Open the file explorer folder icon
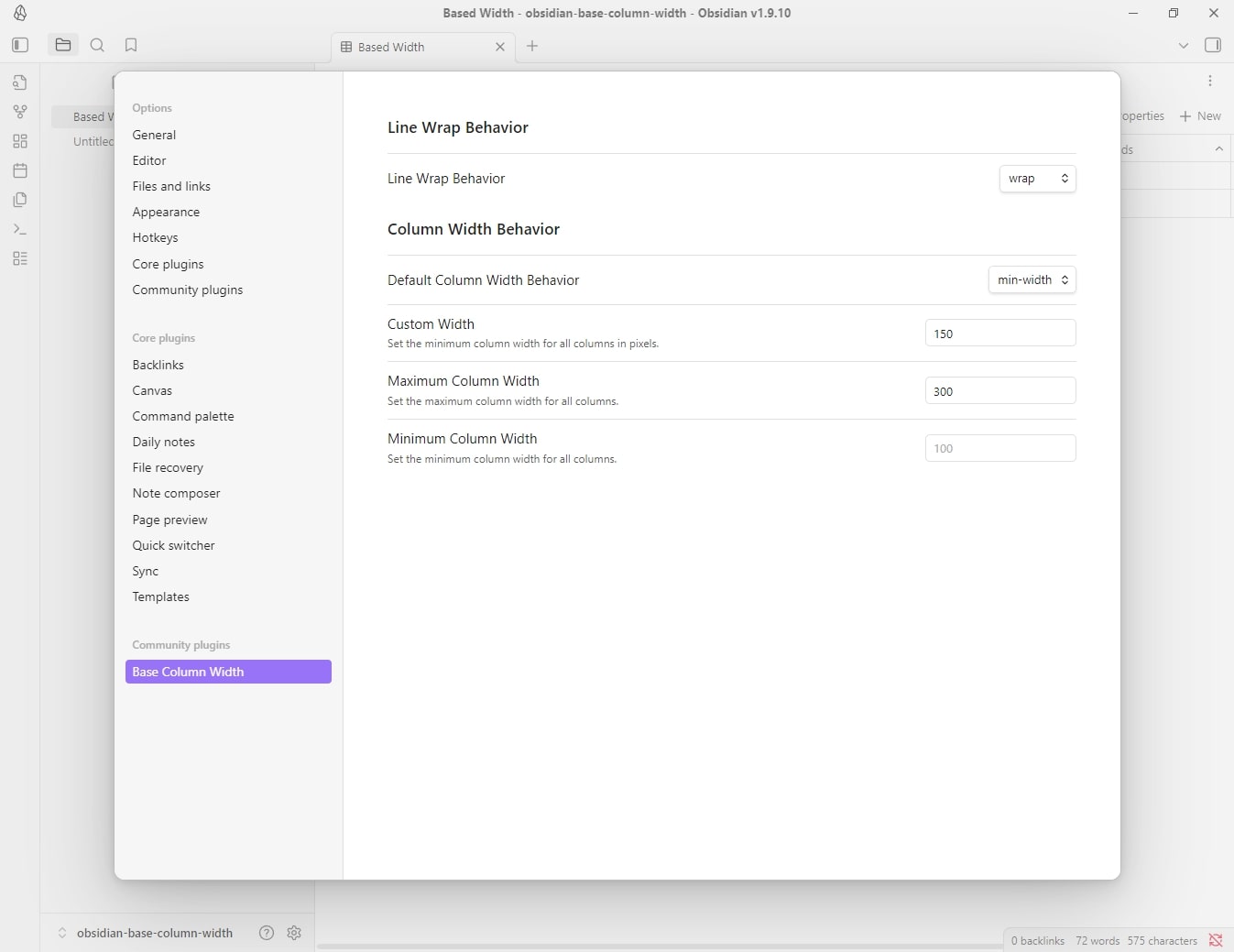Image resolution: width=1234 pixels, height=952 pixels. pyautogui.click(x=63, y=45)
